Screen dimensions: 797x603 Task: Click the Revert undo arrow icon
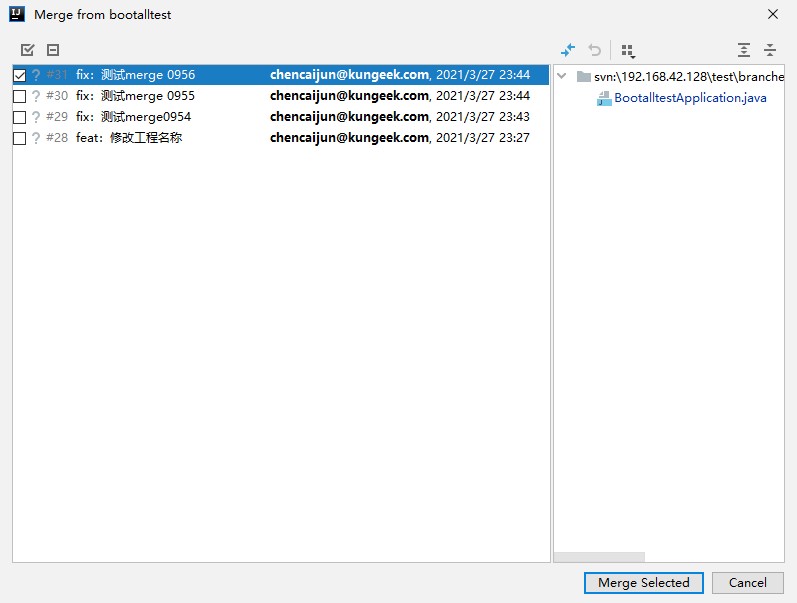click(x=595, y=50)
